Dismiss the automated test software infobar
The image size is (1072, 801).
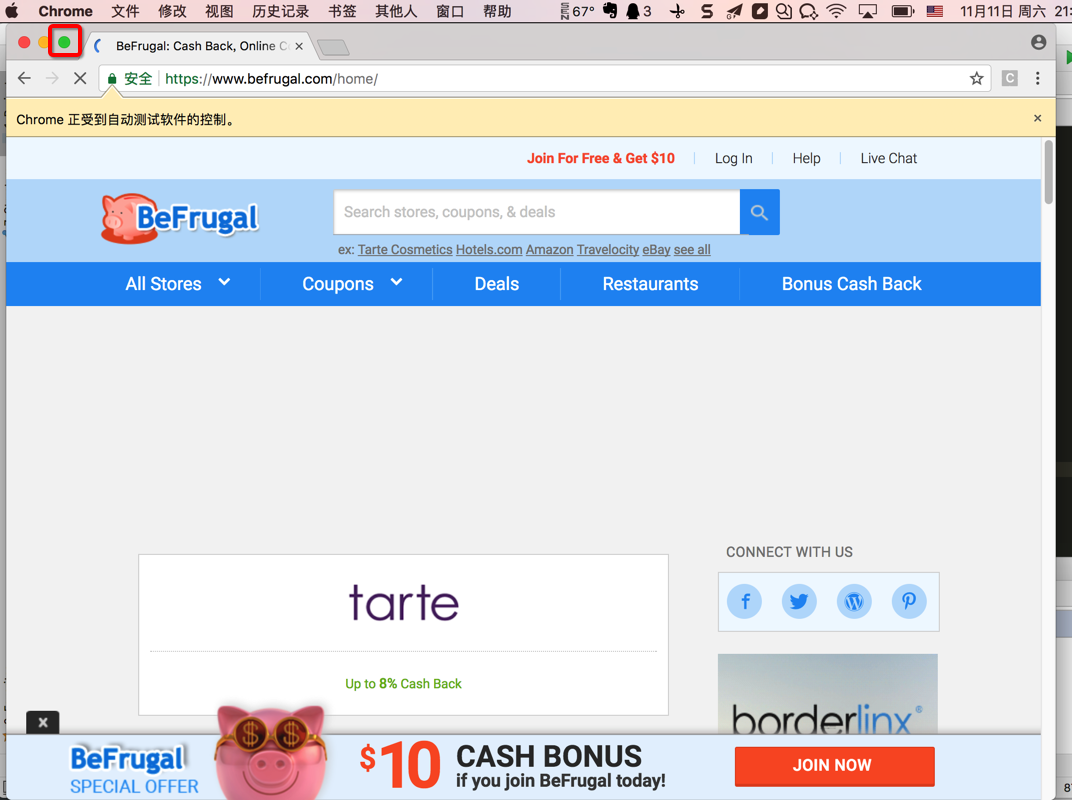(1038, 118)
